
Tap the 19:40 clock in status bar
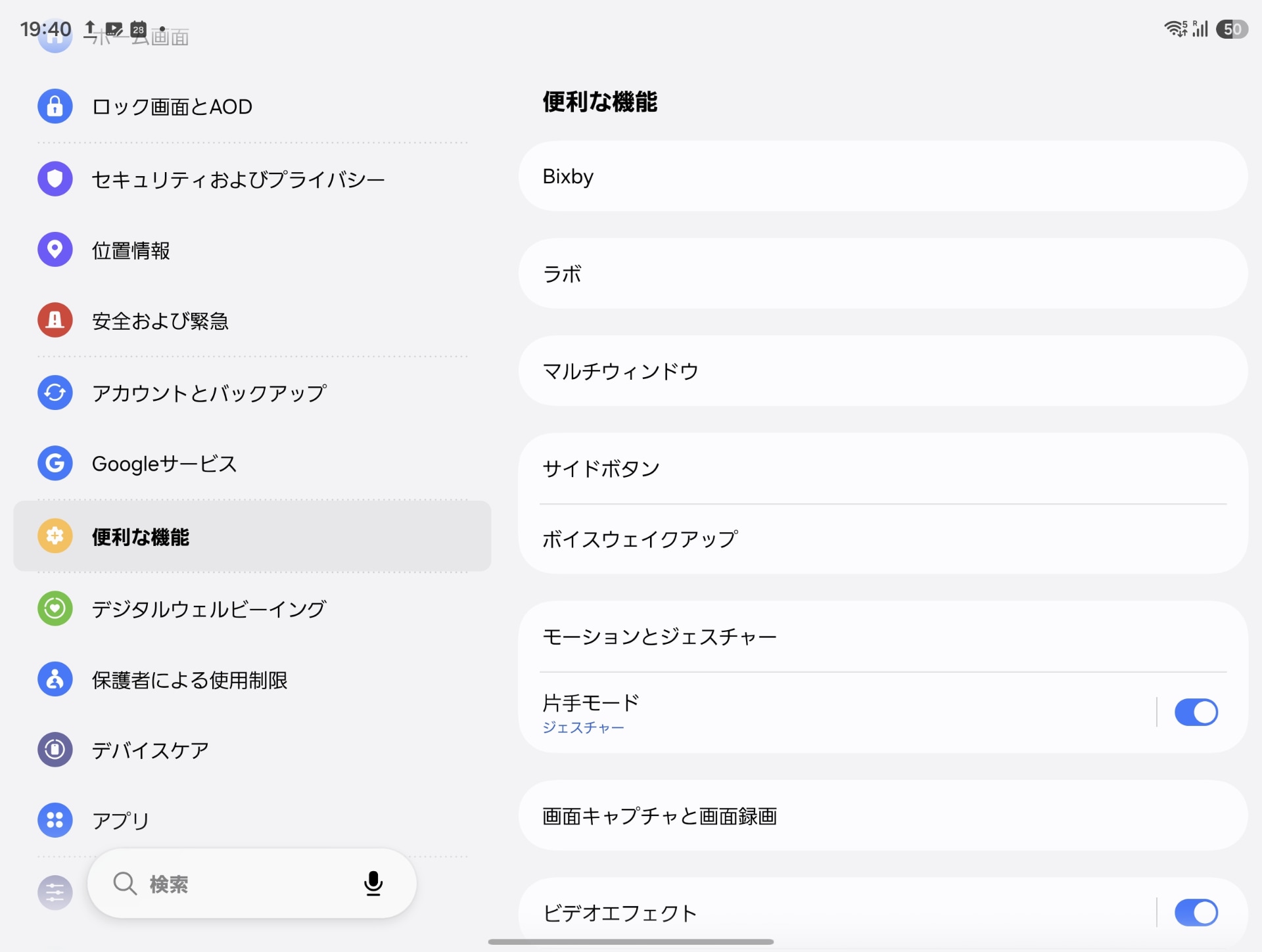click(x=45, y=29)
